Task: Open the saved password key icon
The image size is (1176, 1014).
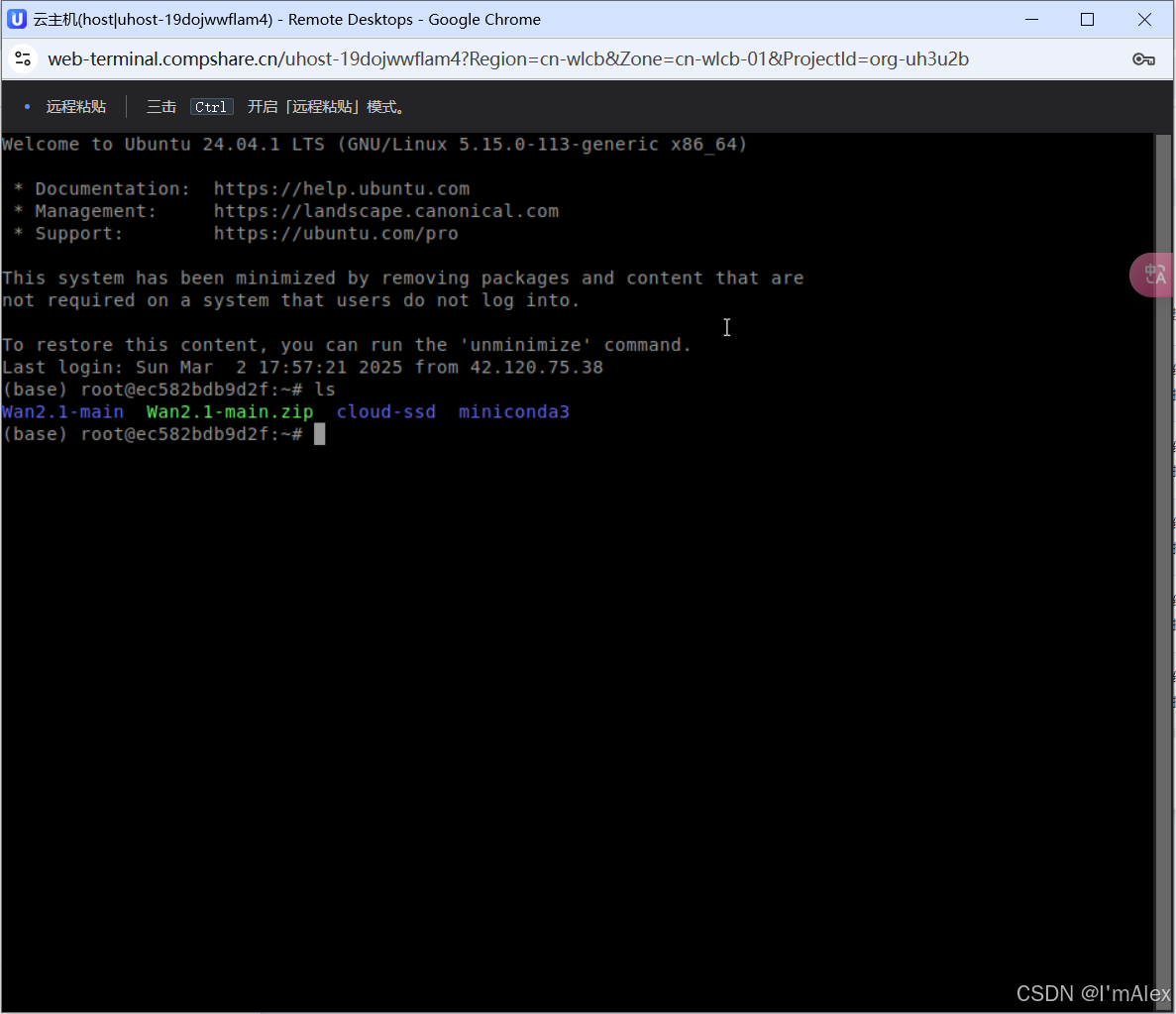Action: 1143,59
